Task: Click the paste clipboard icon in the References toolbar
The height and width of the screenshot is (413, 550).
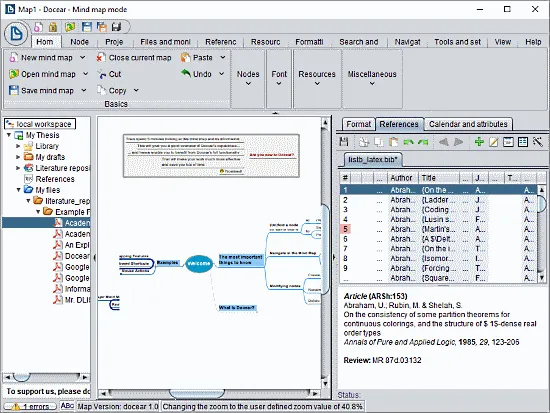Action: coord(394,142)
